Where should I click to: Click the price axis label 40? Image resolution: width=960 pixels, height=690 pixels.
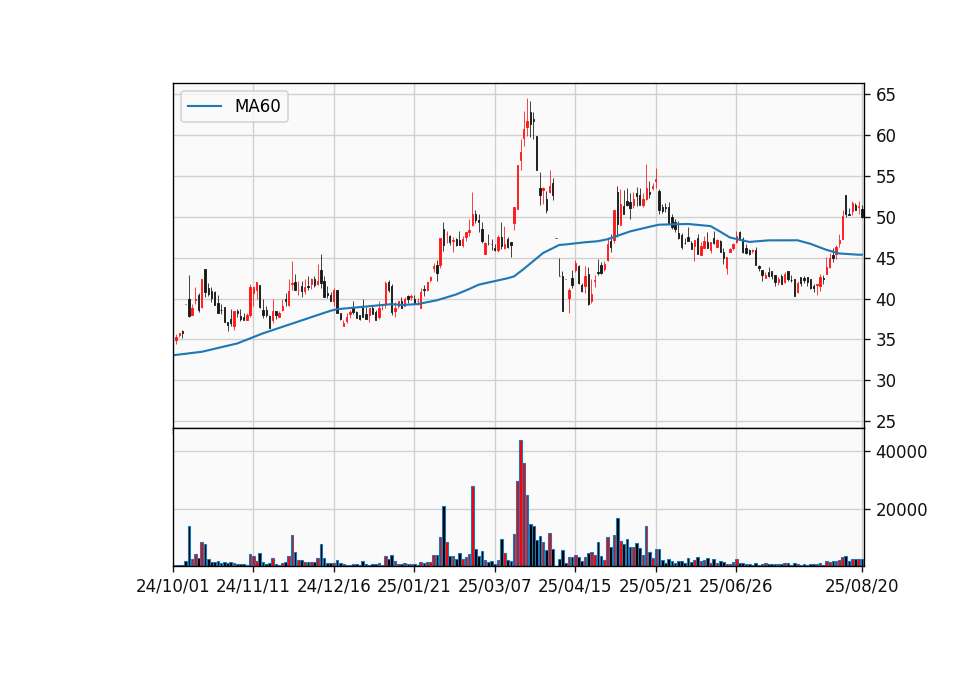click(886, 299)
